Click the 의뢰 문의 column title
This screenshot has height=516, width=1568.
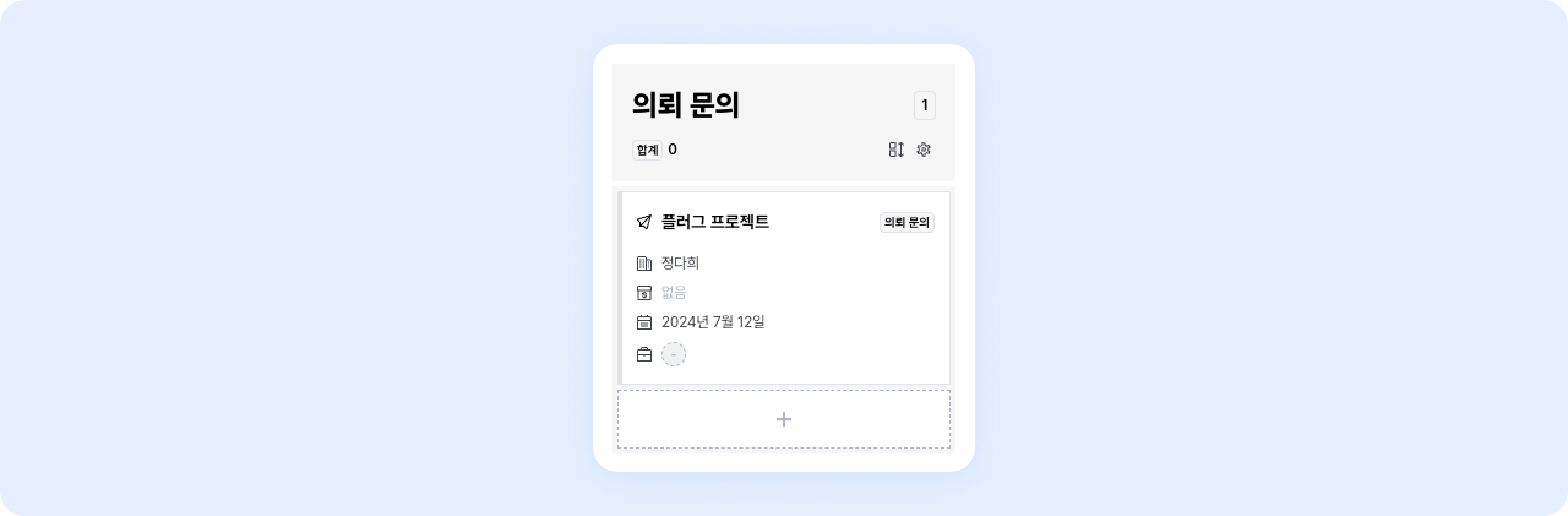tap(685, 105)
